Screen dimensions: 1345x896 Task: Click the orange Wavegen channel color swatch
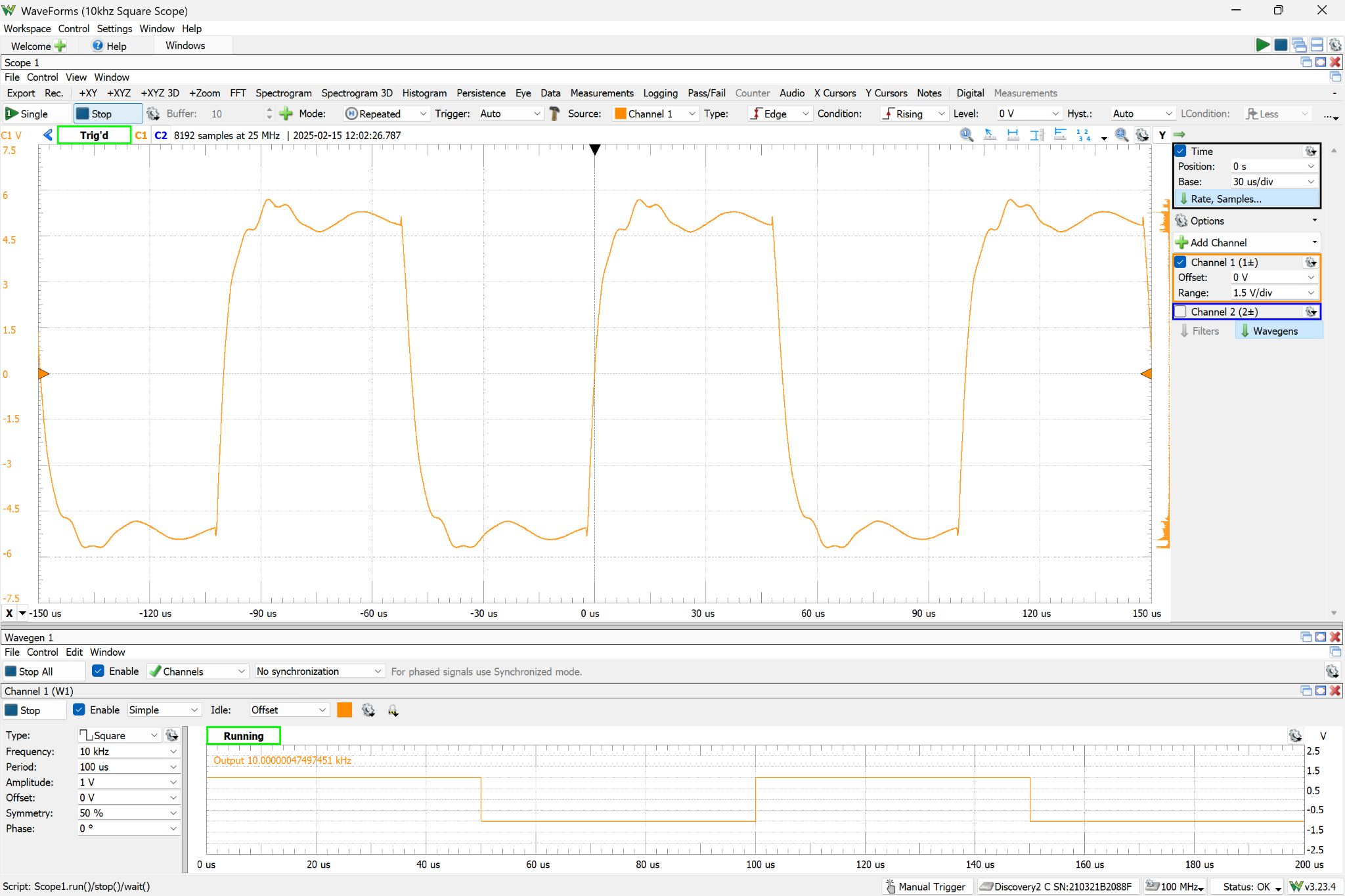coord(344,710)
